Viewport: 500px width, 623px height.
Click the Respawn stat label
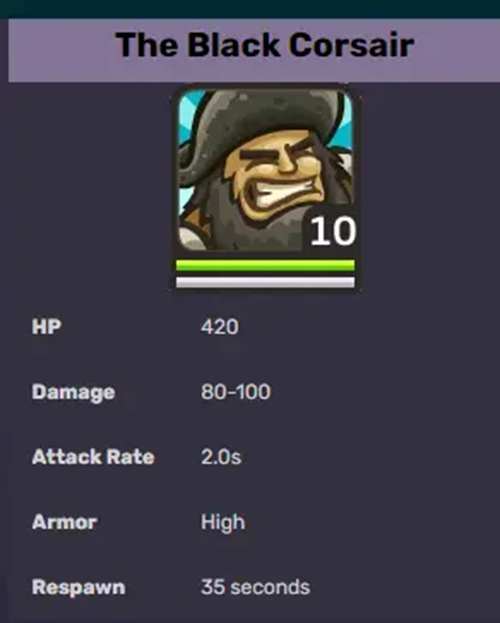(x=78, y=588)
